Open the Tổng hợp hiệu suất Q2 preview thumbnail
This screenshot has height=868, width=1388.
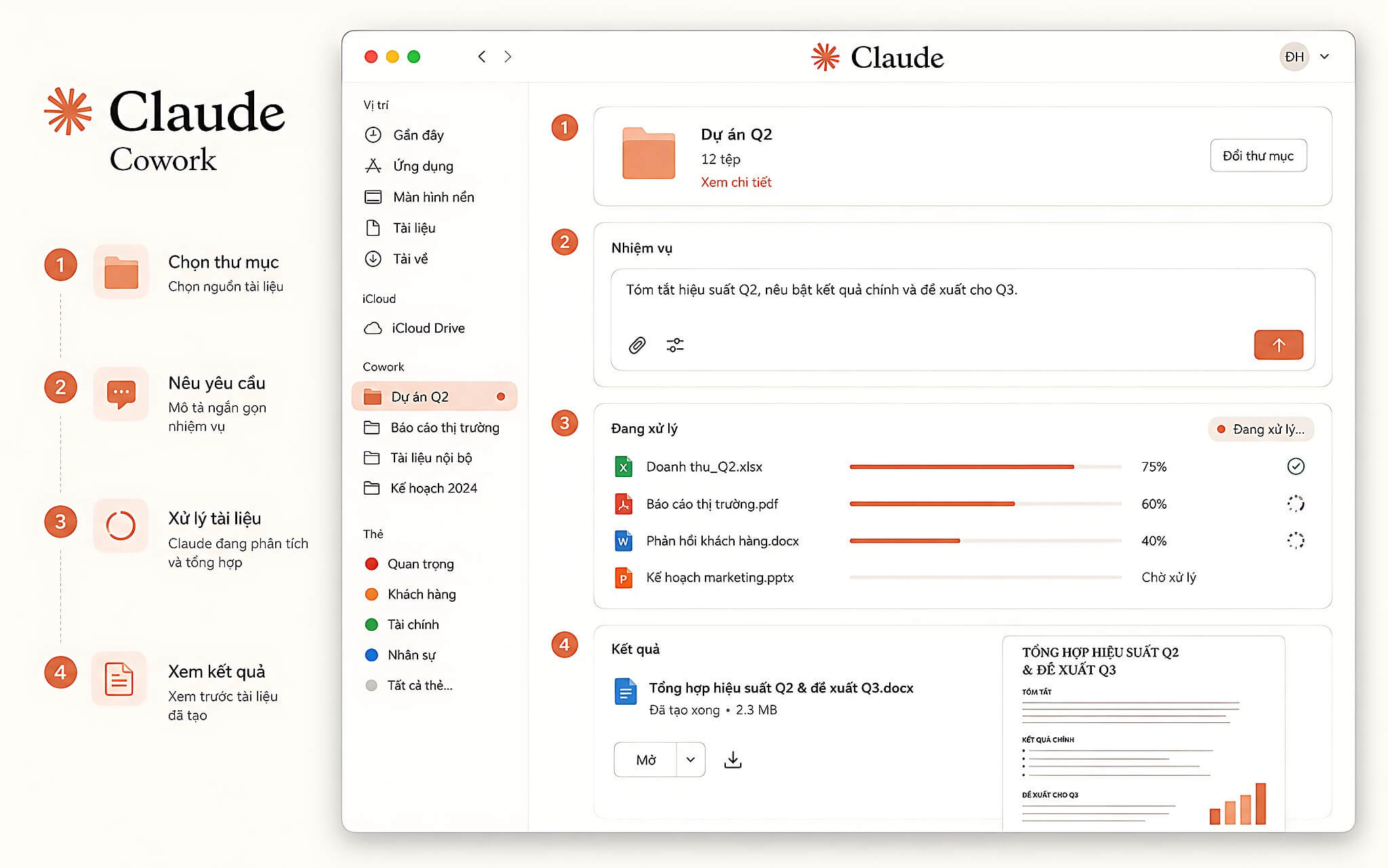tap(1143, 733)
